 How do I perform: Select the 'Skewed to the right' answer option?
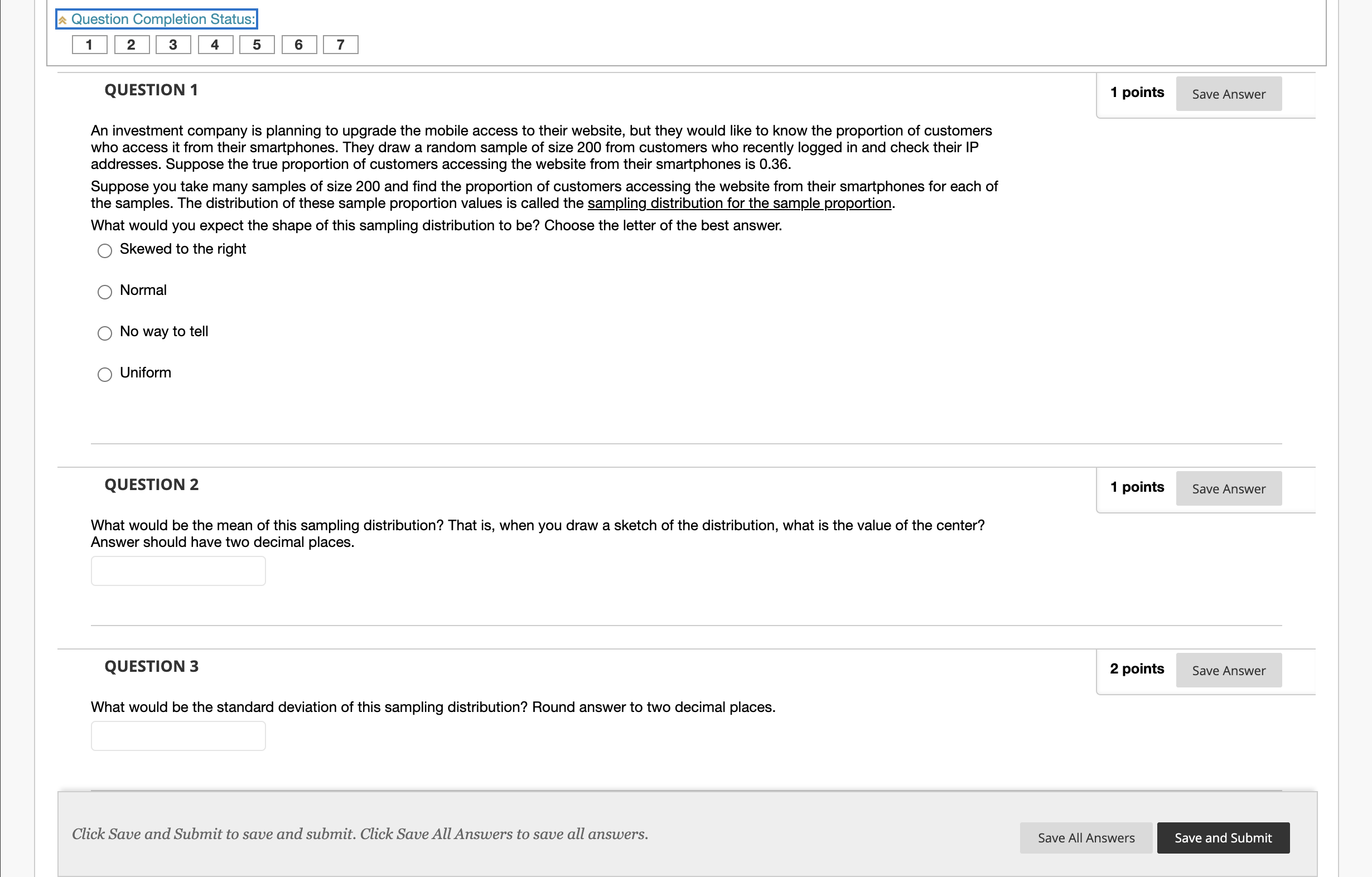tap(104, 250)
